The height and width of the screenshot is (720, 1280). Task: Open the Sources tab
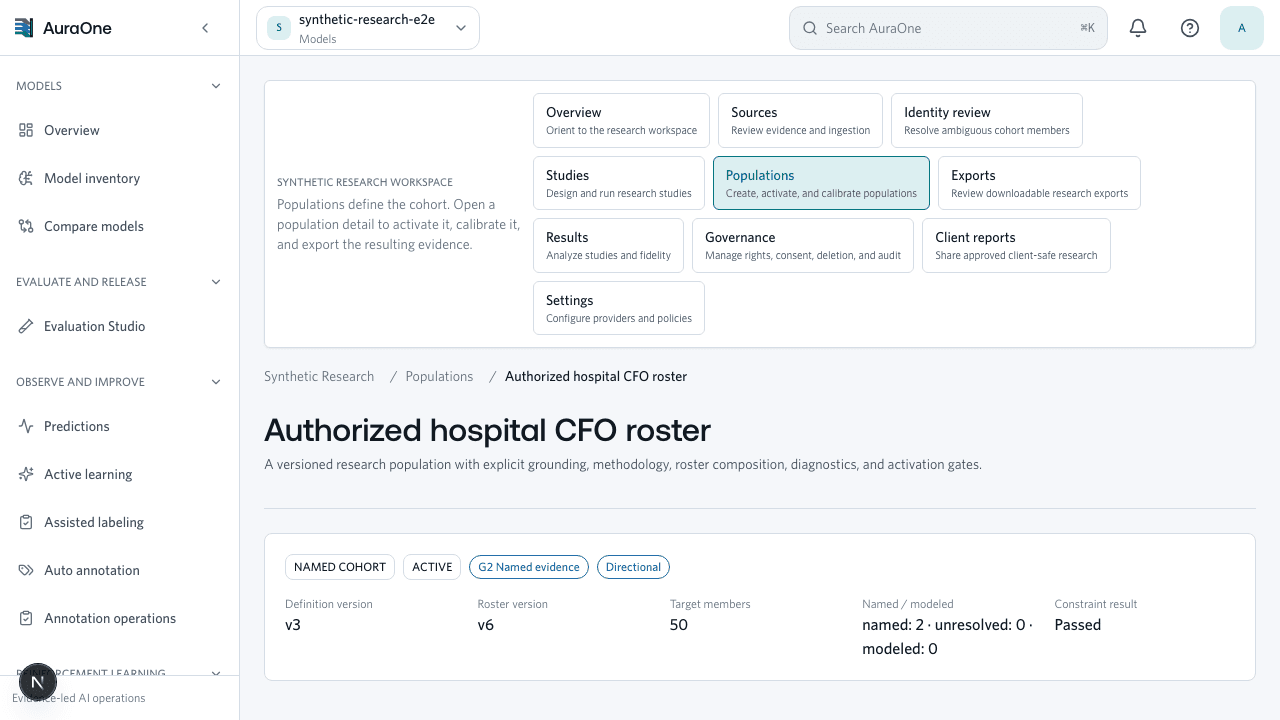pos(800,120)
